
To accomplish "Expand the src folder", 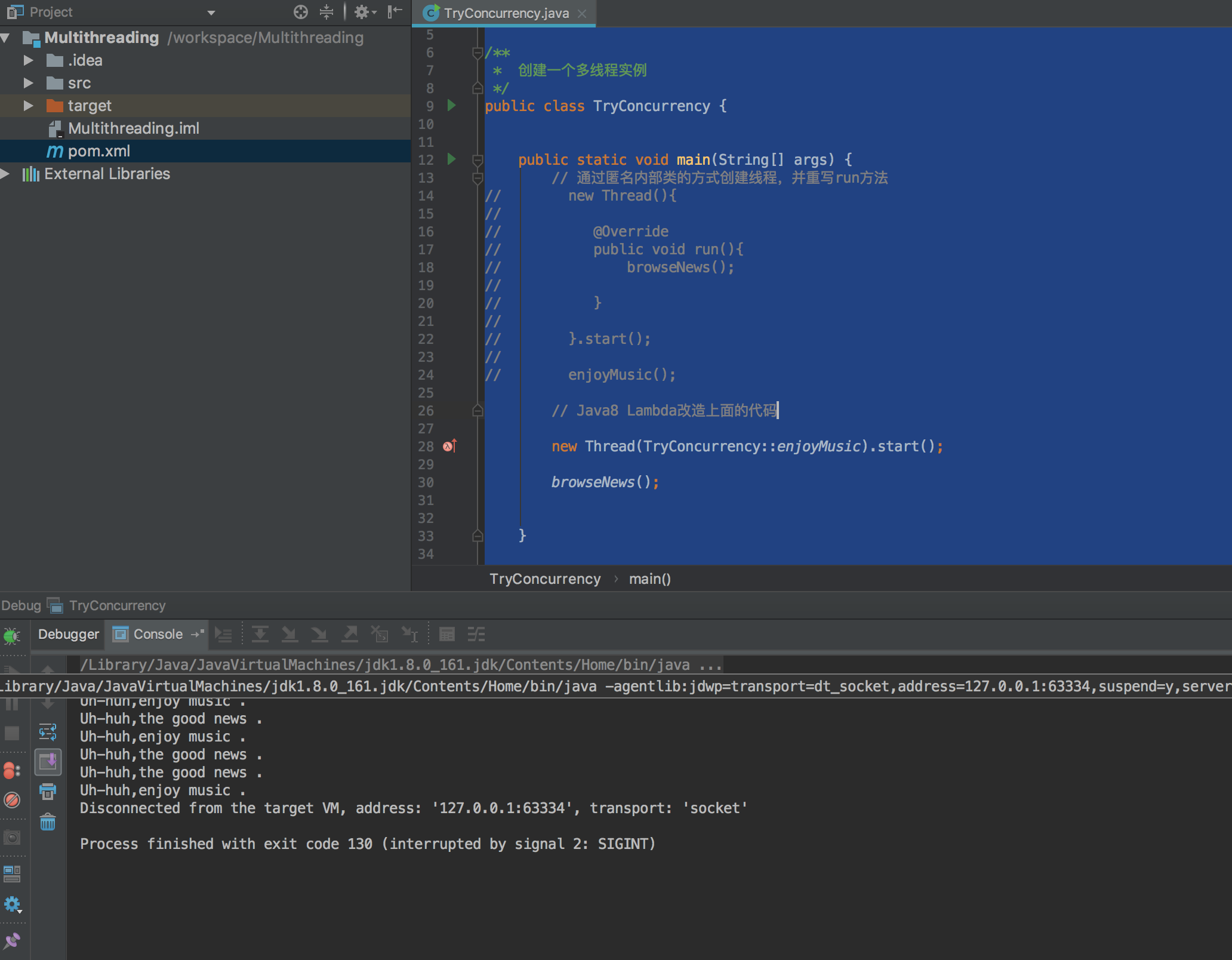I will click(x=28, y=83).
